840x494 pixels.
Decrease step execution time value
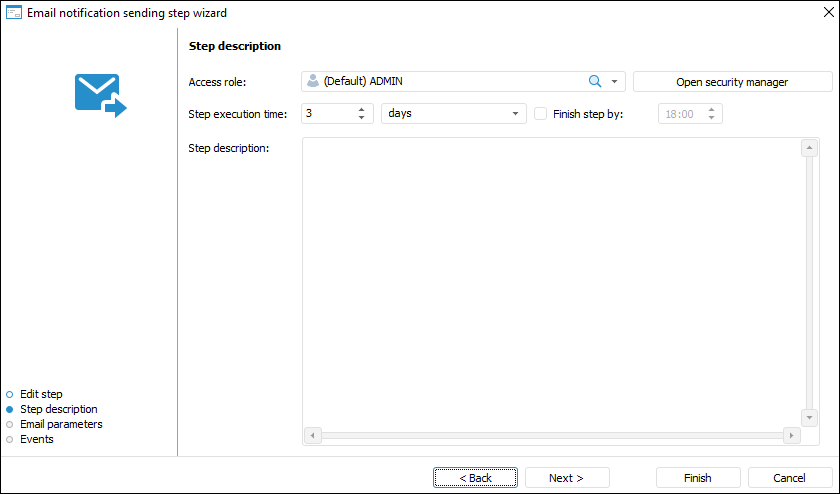[361, 118]
